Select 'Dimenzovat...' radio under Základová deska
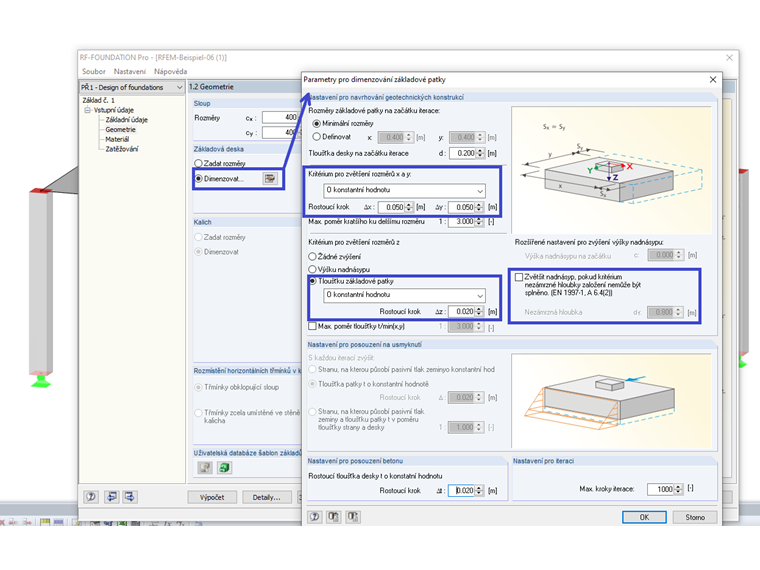The image size is (760, 570). coord(198,178)
